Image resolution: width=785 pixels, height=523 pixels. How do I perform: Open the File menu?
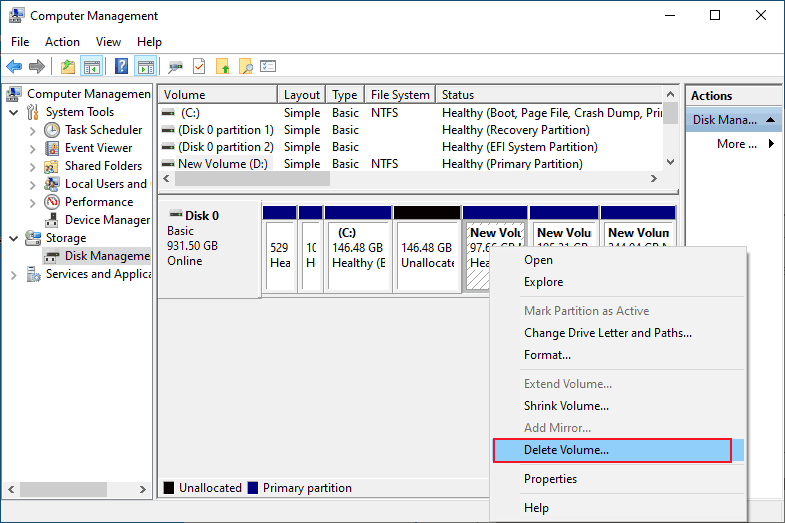click(20, 42)
